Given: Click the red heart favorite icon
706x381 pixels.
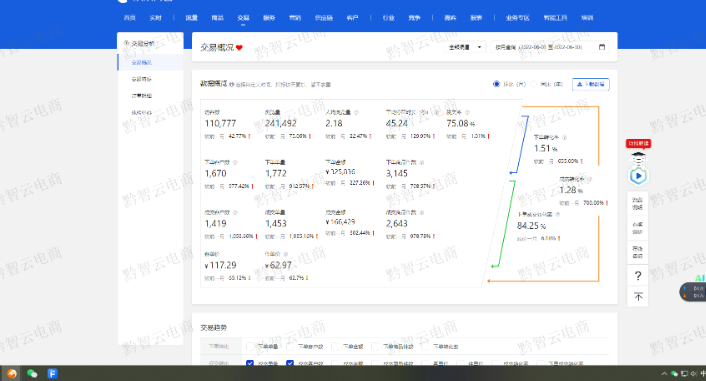Looking at the screenshot, I should click(x=239, y=47).
